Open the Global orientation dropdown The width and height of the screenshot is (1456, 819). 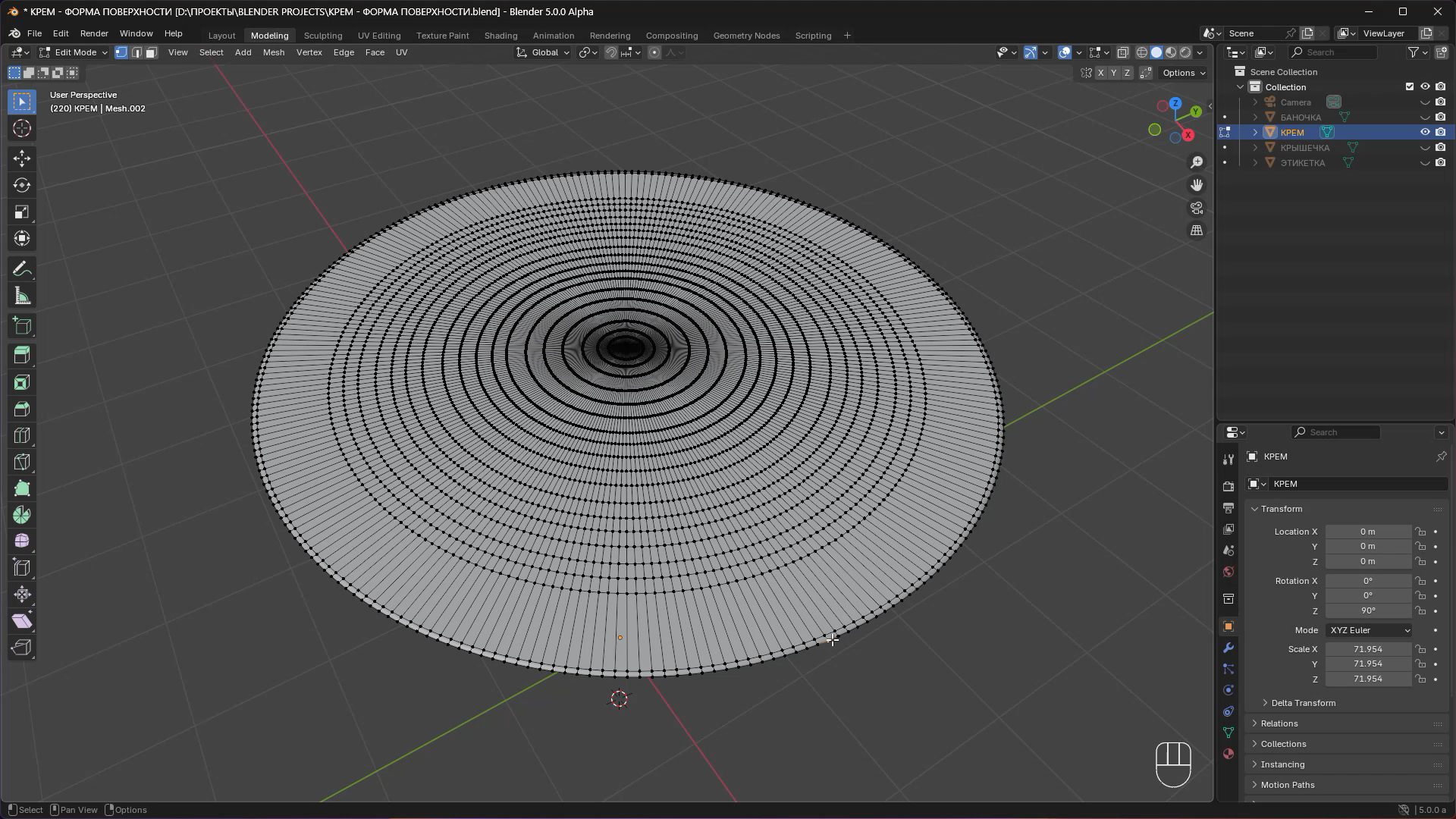tap(543, 52)
